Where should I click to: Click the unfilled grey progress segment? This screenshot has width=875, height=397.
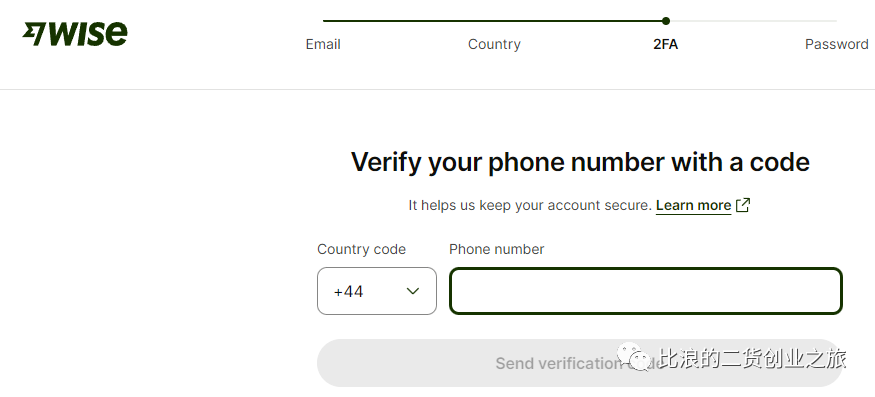coord(753,21)
